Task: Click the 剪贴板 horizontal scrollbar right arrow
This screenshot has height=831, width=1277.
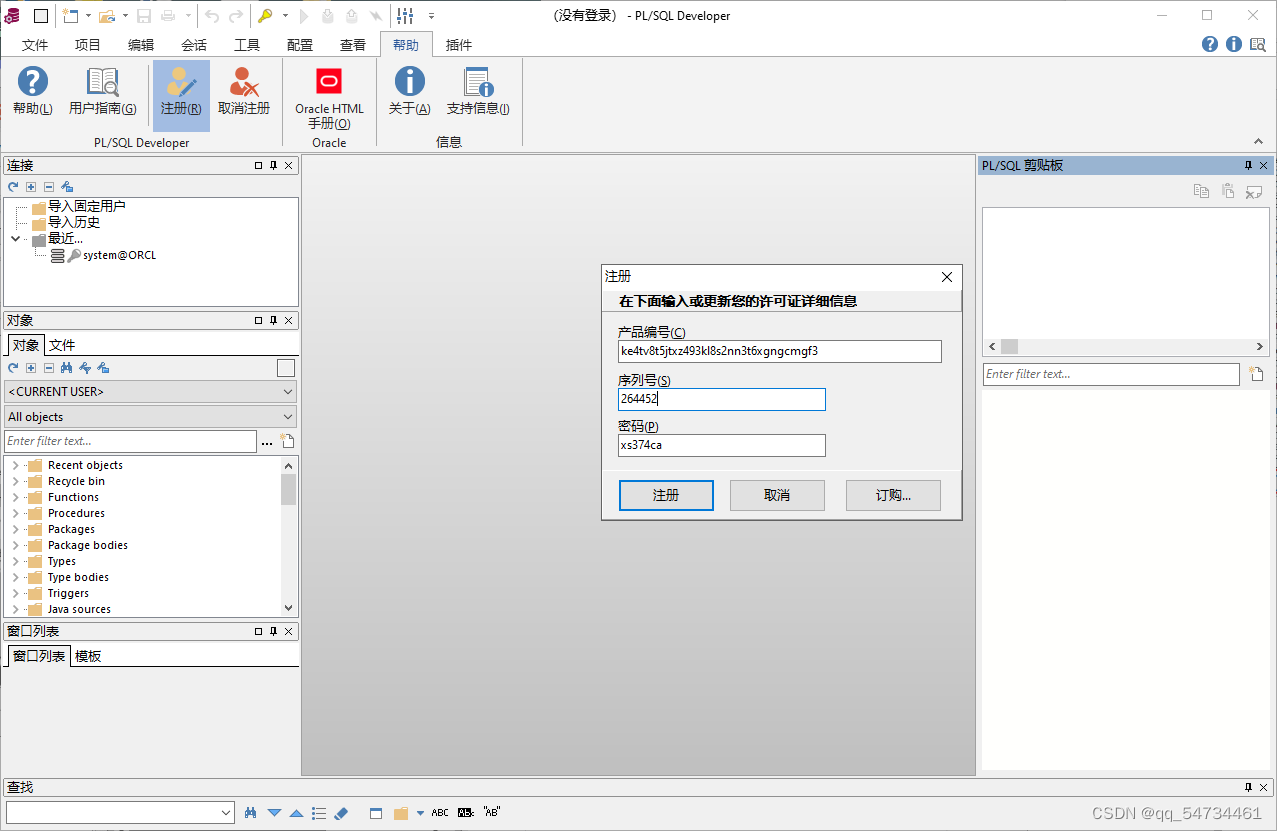Action: click(x=1261, y=346)
